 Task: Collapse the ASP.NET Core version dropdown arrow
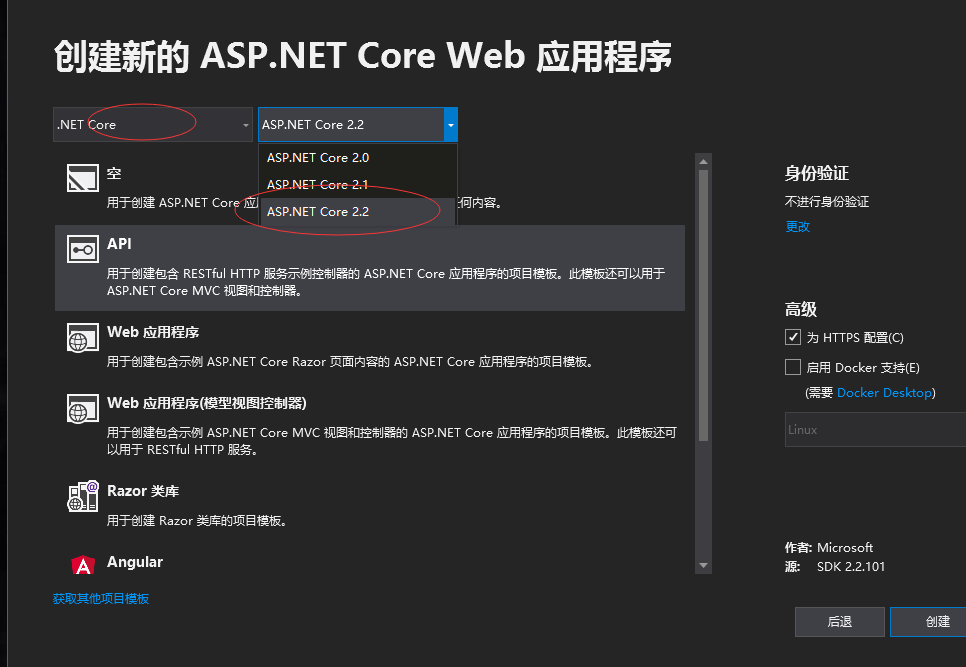pos(451,125)
